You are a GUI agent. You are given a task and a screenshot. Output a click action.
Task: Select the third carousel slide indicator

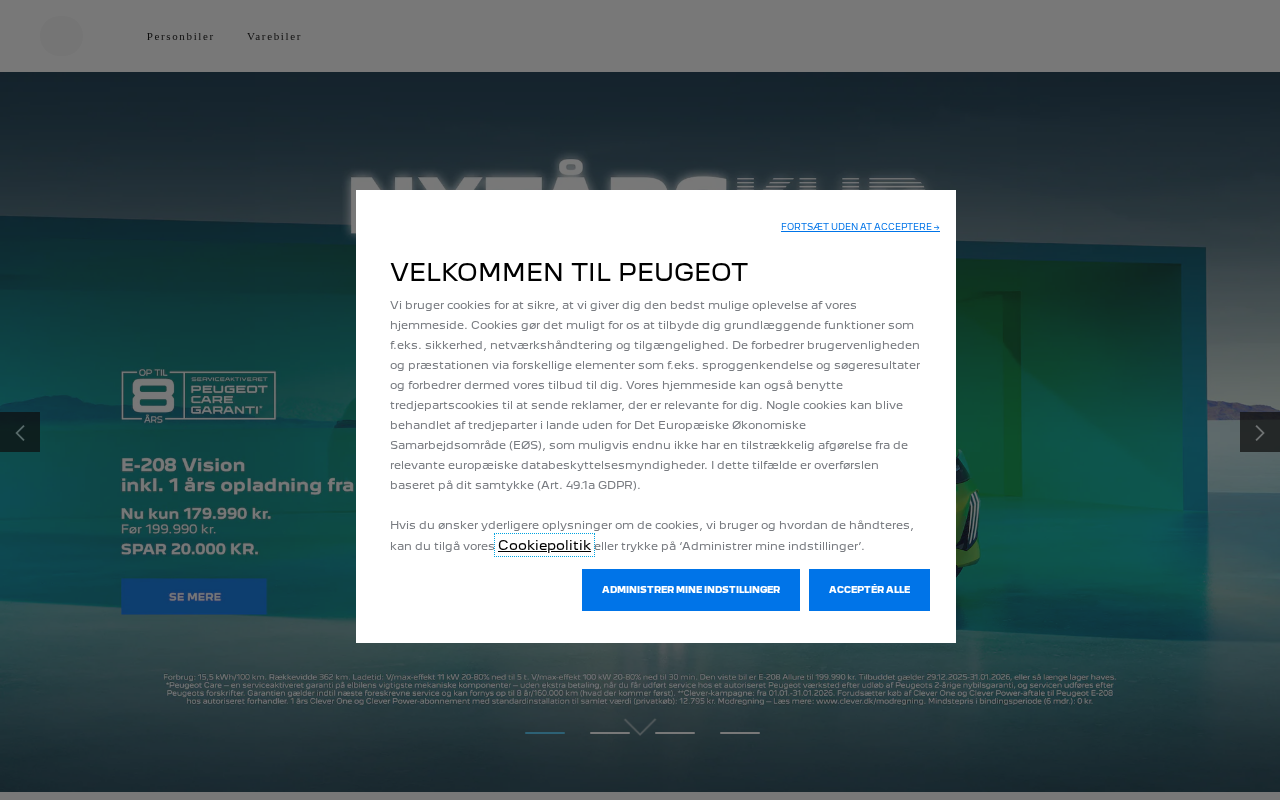click(x=675, y=733)
